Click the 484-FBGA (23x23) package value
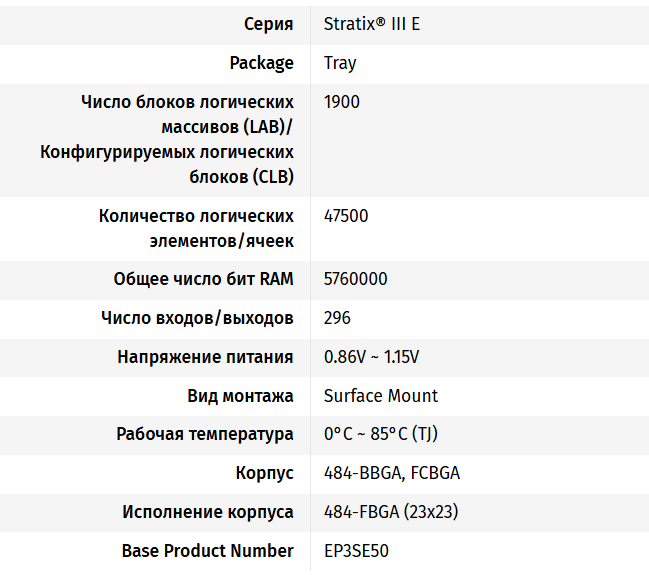This screenshot has width=649, height=575. 391,512
